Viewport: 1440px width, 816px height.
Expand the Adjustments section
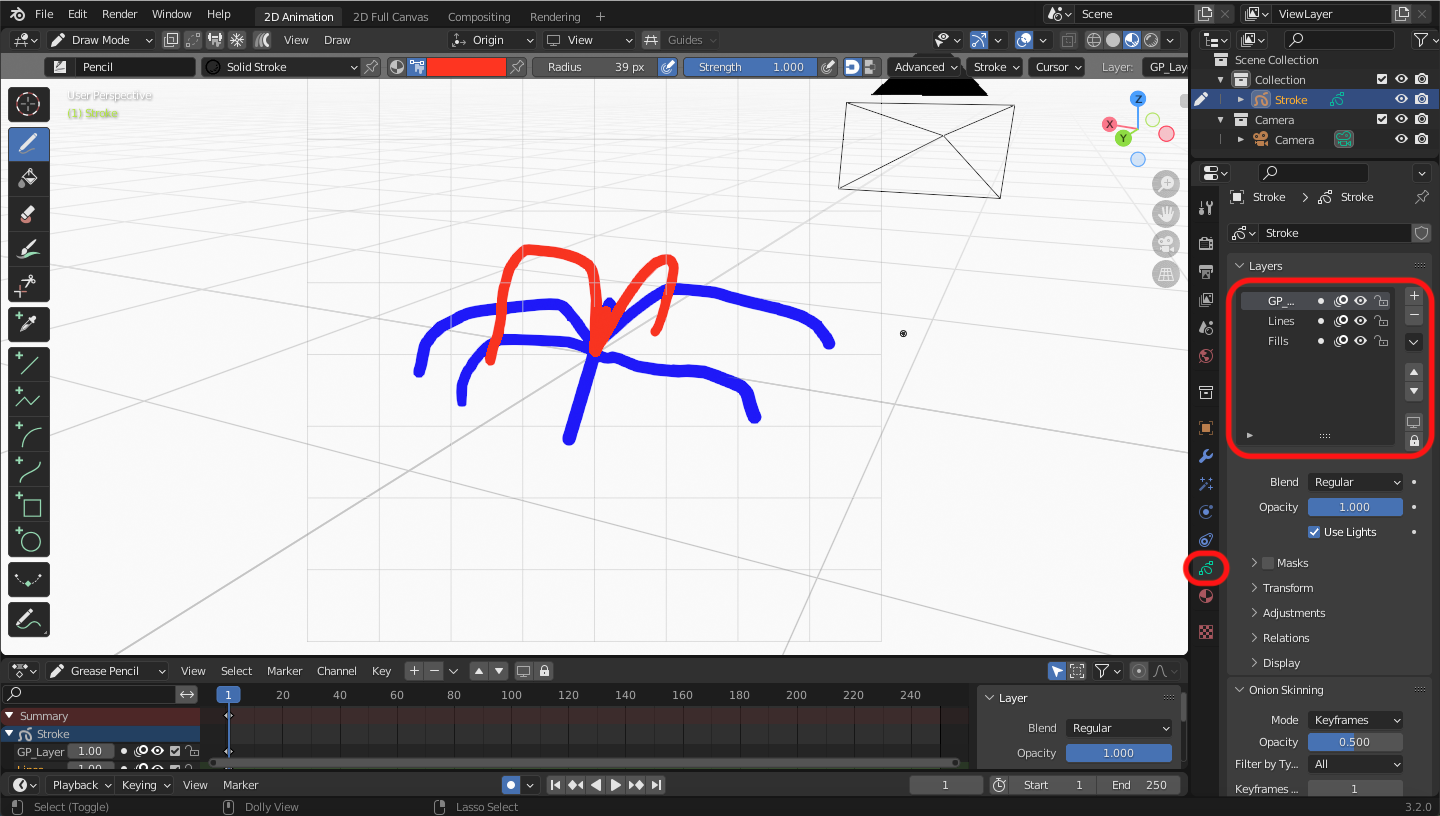coord(1294,613)
